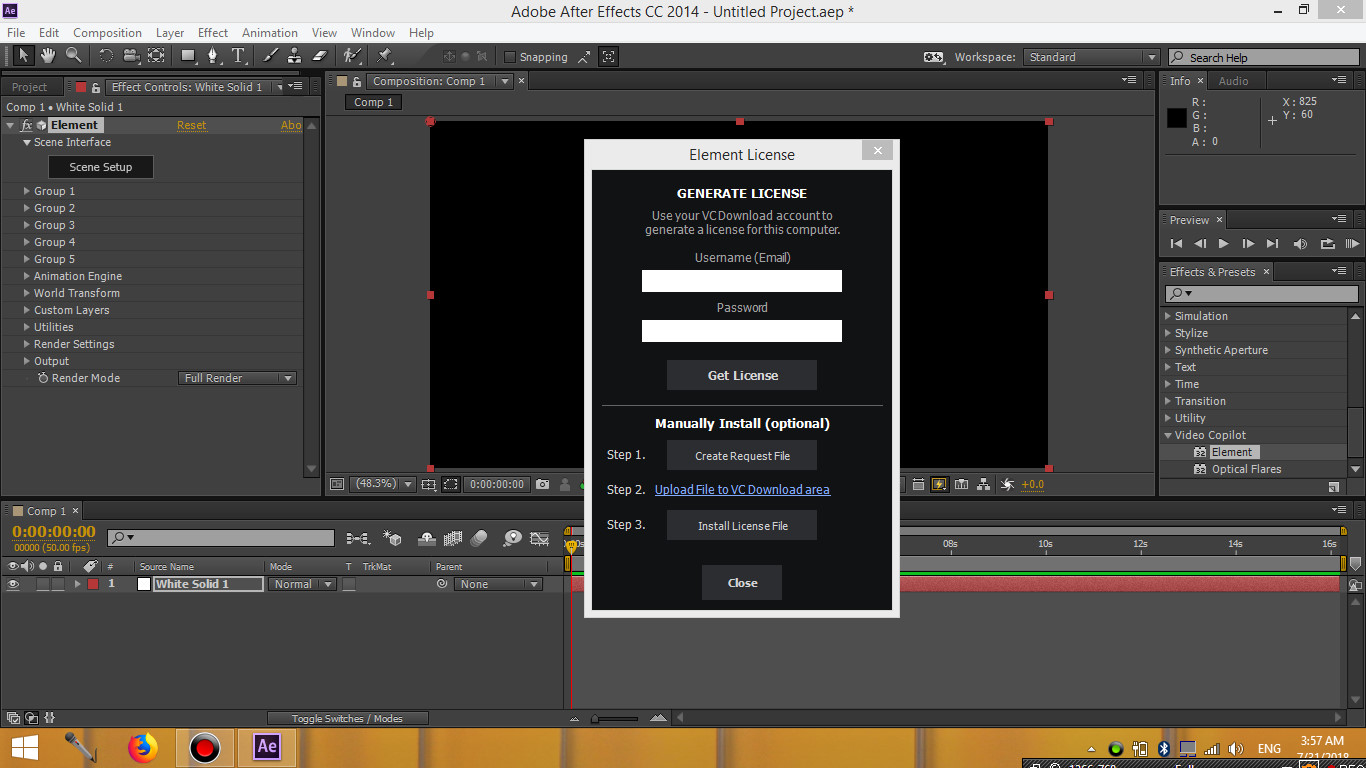Collapse the Video Copilot effects category

click(1168, 435)
